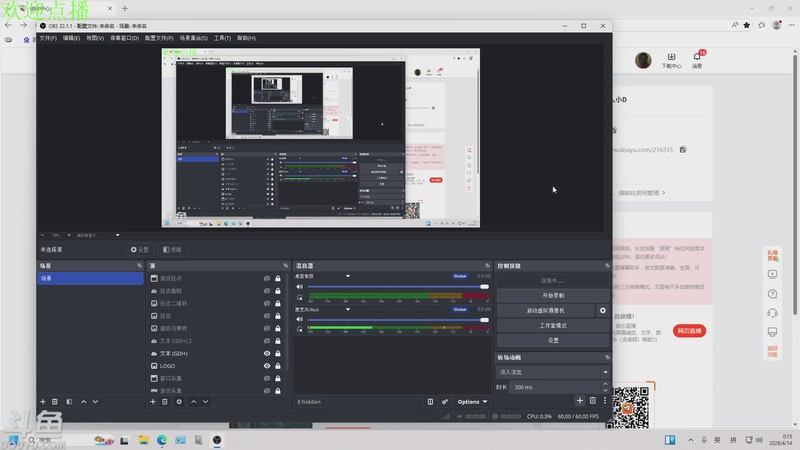
Task: Open virtual camera settings gear
Action: [603, 310]
